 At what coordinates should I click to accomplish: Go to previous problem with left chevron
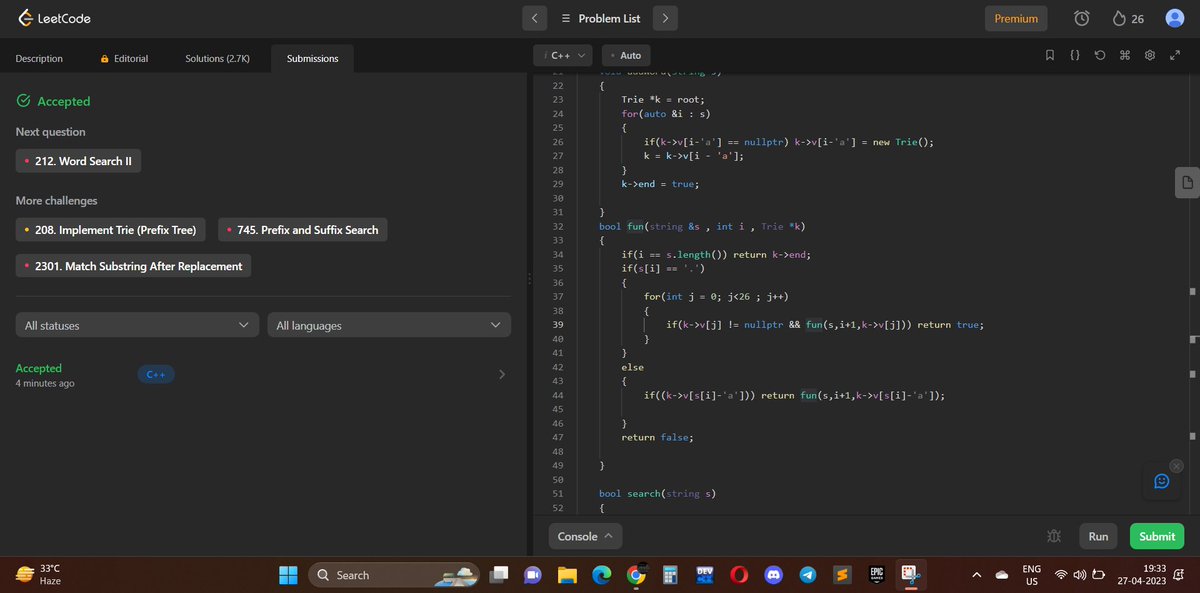point(535,18)
